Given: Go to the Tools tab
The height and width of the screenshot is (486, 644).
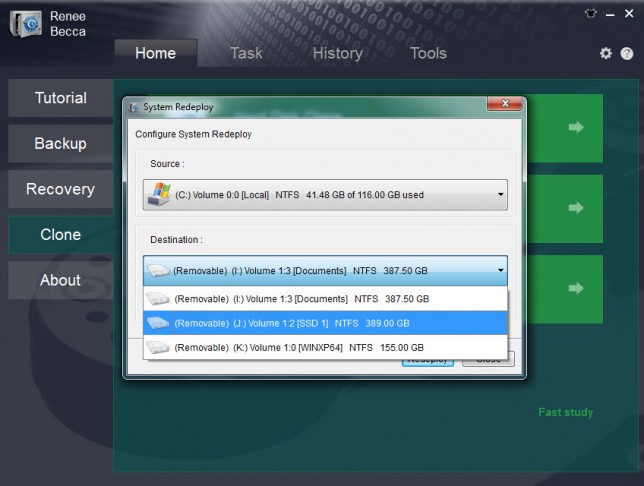Looking at the screenshot, I should click(428, 53).
